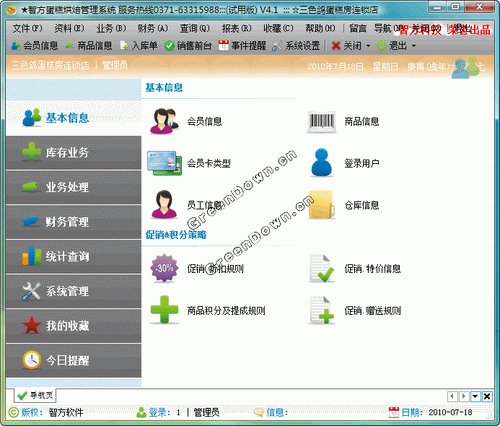This screenshot has width=500, height=426.
Task: Open the 报表(R) menu
Action: click(237, 29)
